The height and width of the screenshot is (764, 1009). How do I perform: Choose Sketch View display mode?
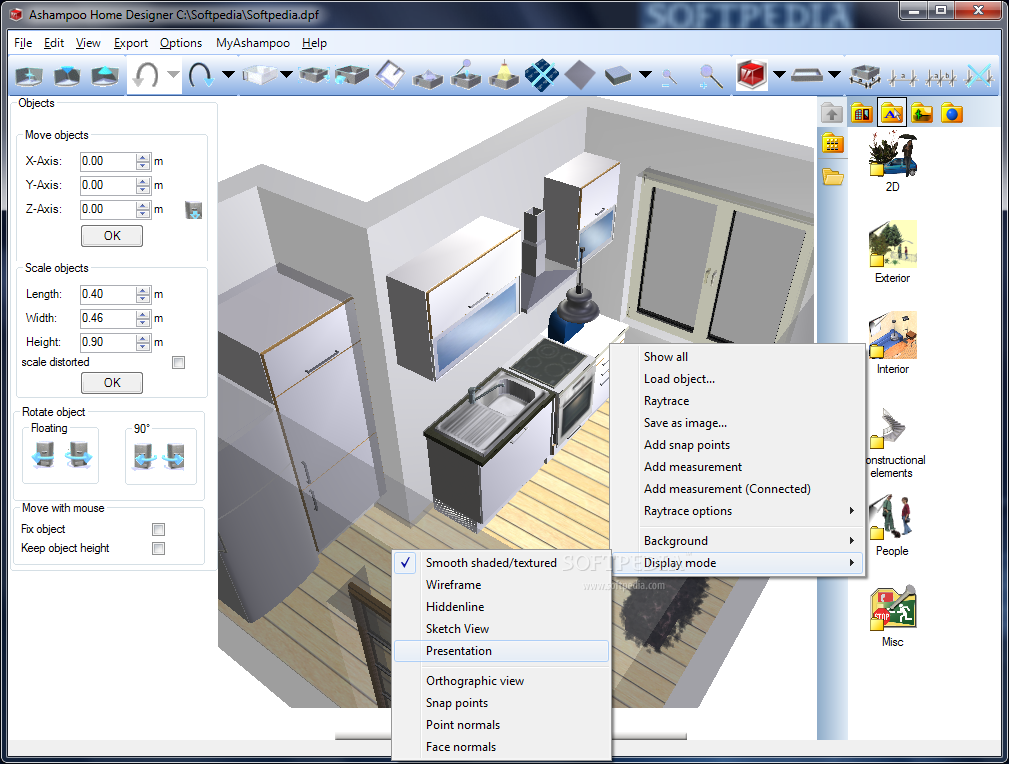tap(501, 629)
